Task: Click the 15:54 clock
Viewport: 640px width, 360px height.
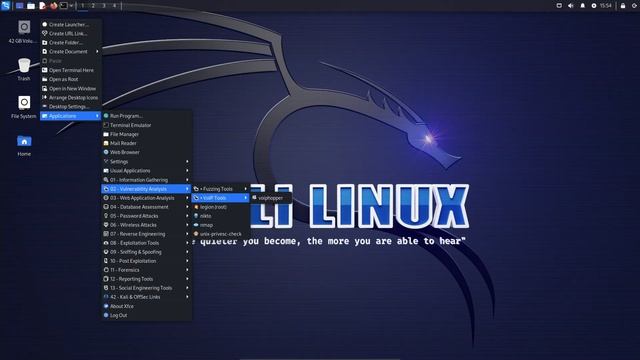Action: 606,6
